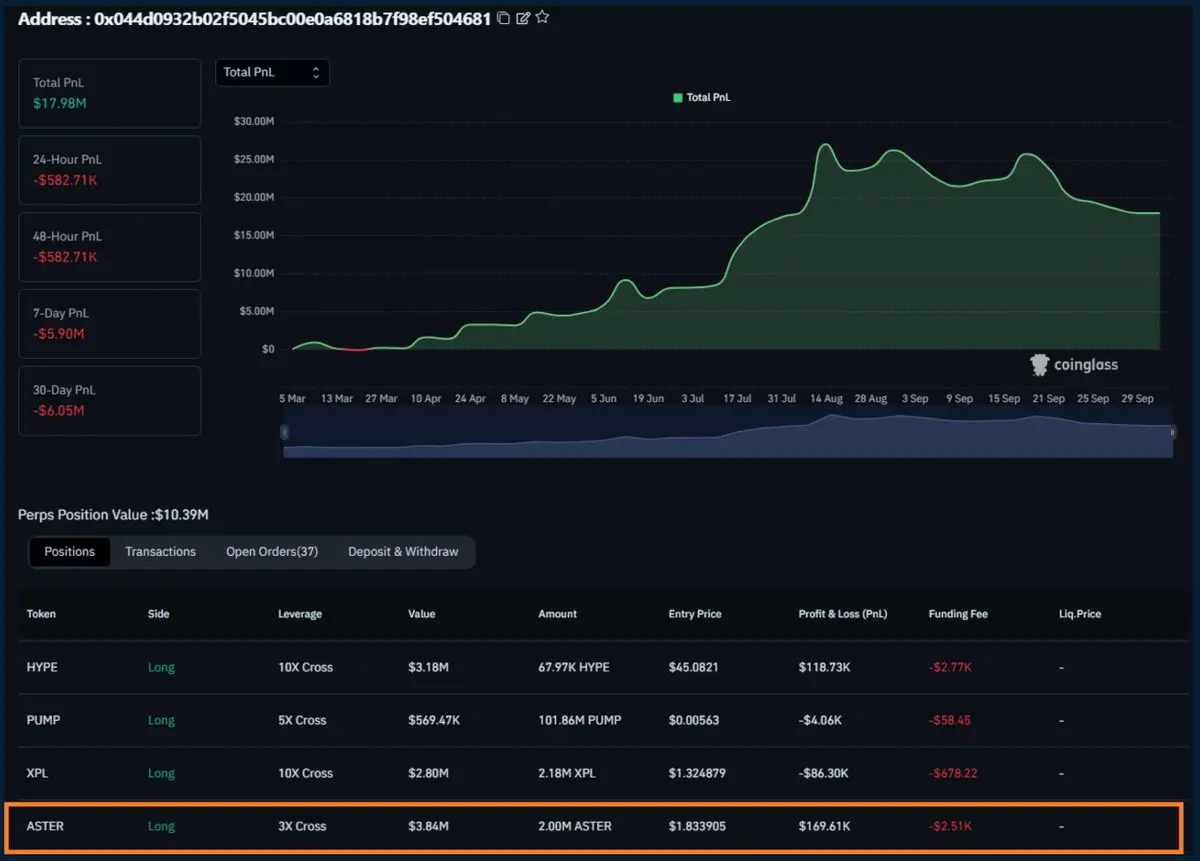Click the $30.00M y-axis label
Image resolution: width=1200 pixels, height=861 pixels.
click(253, 122)
